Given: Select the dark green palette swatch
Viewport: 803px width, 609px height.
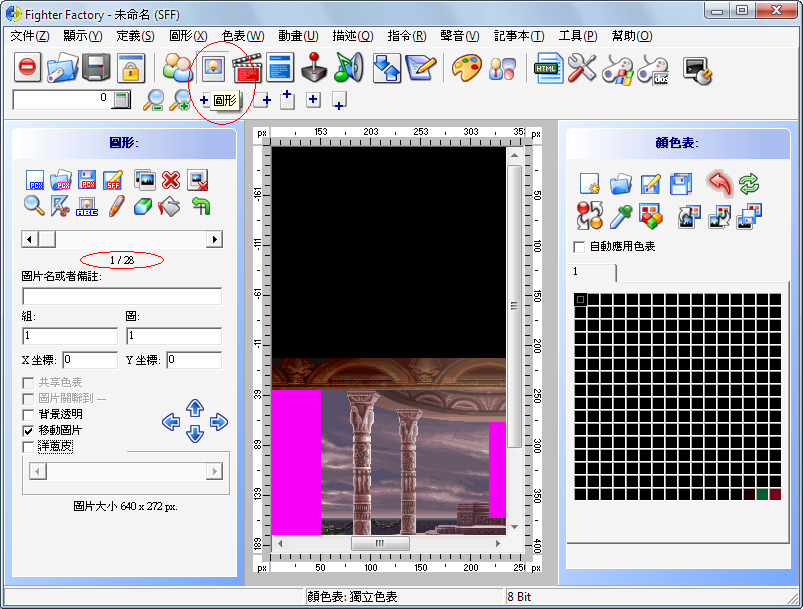Looking at the screenshot, I should tap(762, 494).
